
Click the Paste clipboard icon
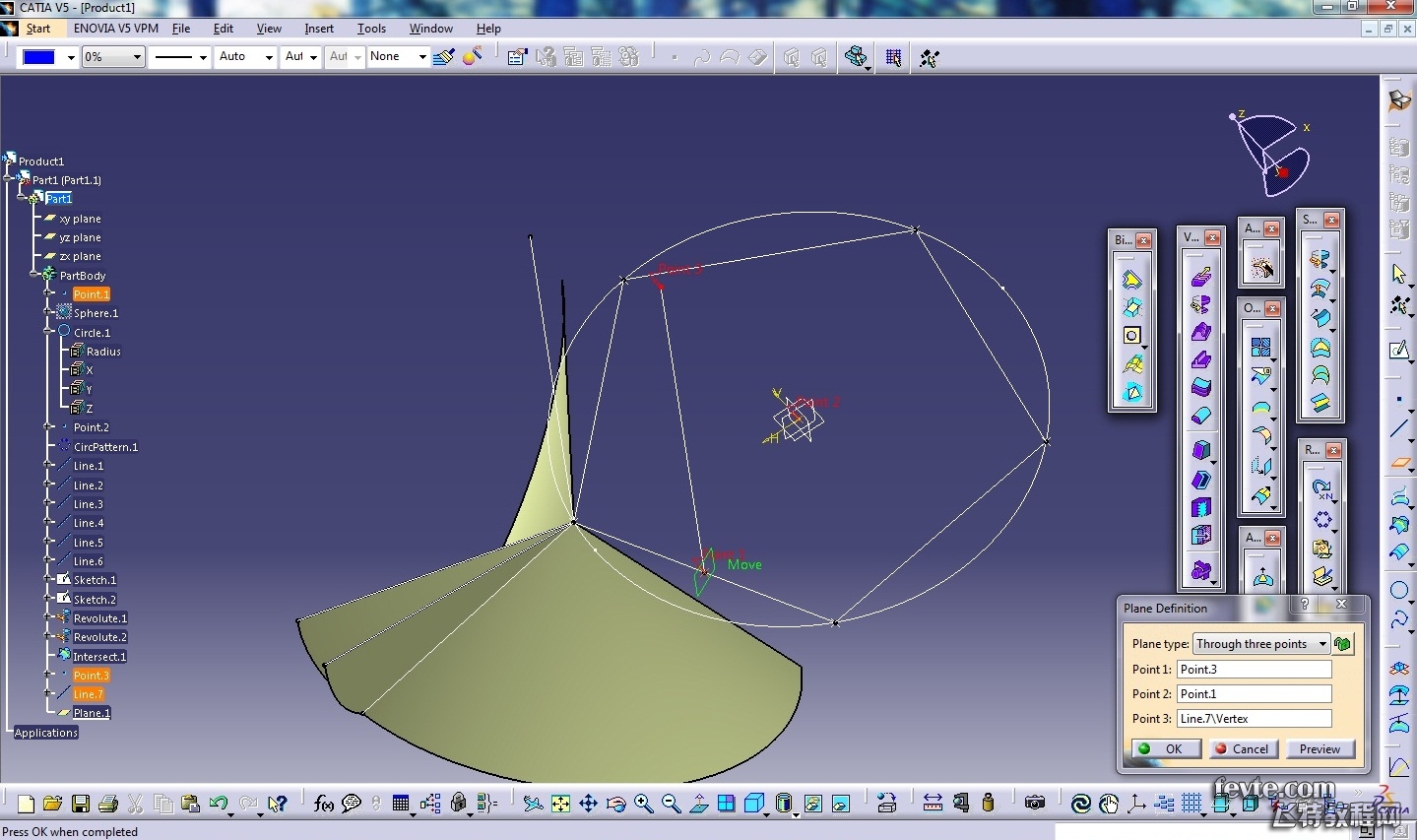click(x=191, y=804)
